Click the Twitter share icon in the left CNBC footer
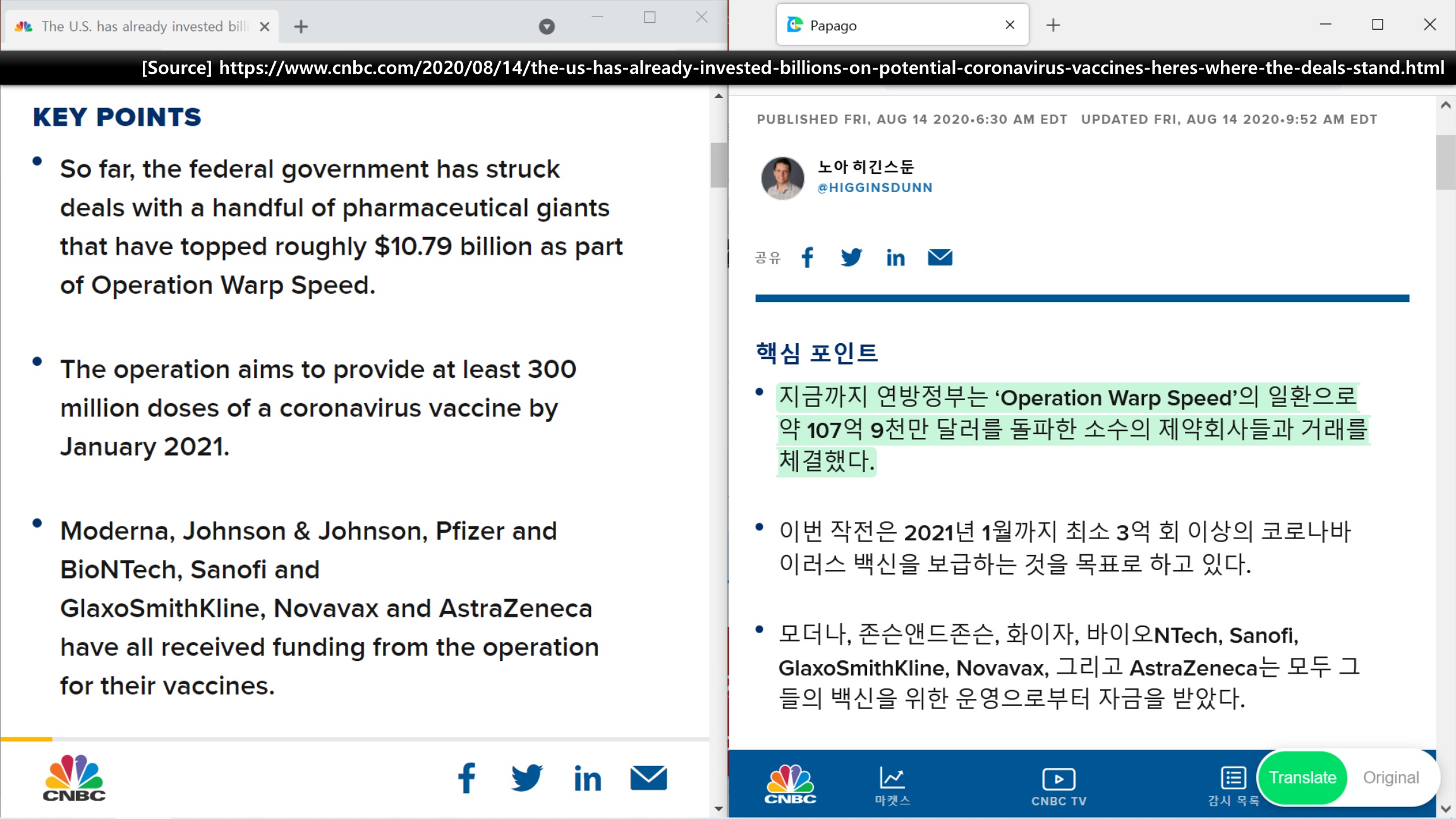1456x819 pixels. pos(526,778)
